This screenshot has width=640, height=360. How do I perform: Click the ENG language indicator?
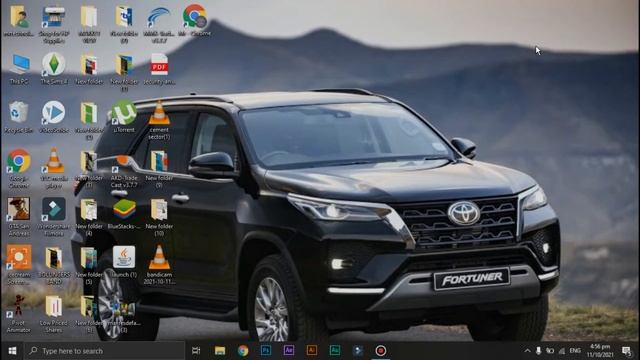pos(575,351)
